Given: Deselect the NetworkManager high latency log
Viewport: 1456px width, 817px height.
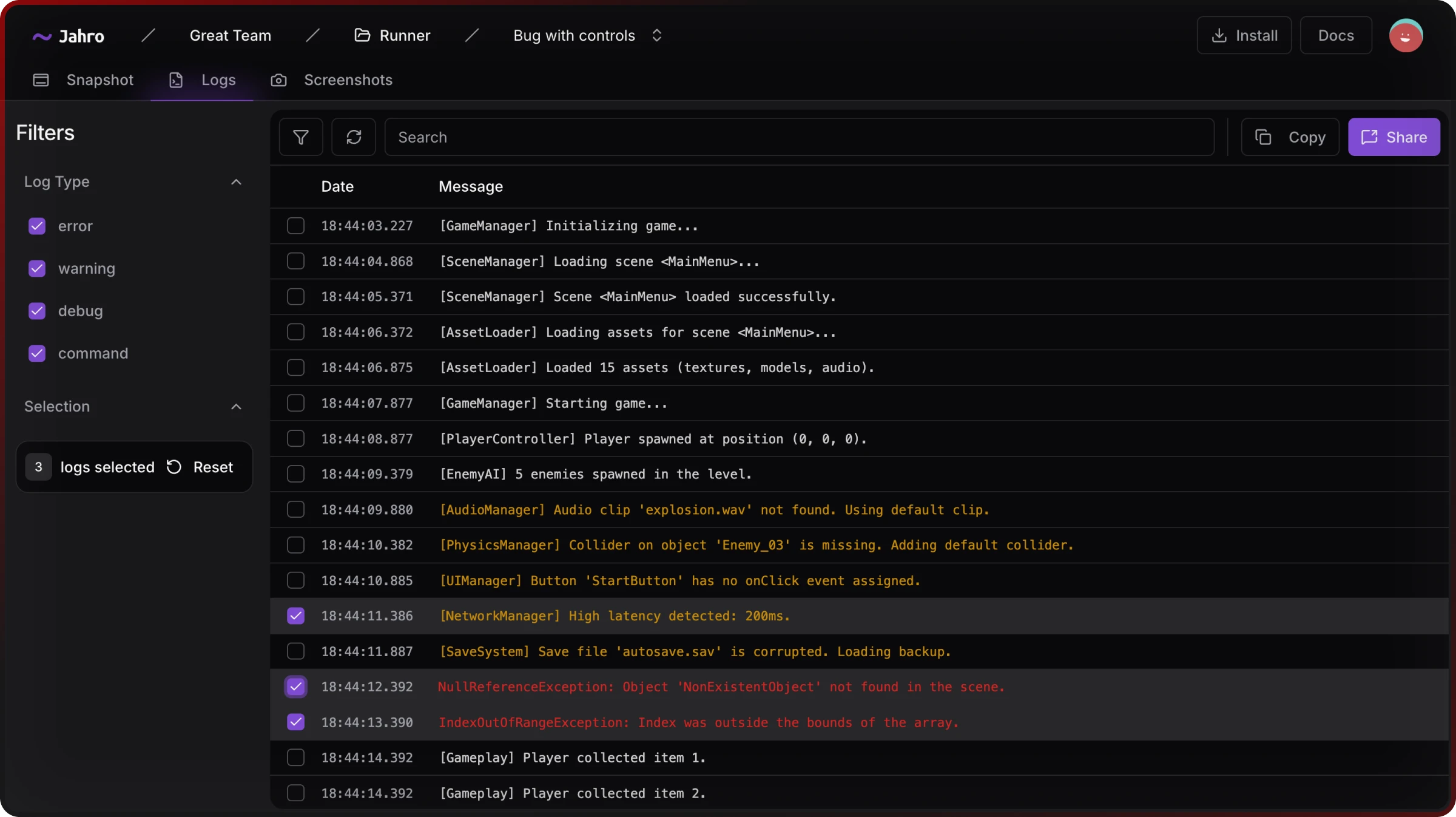Looking at the screenshot, I should (x=295, y=616).
